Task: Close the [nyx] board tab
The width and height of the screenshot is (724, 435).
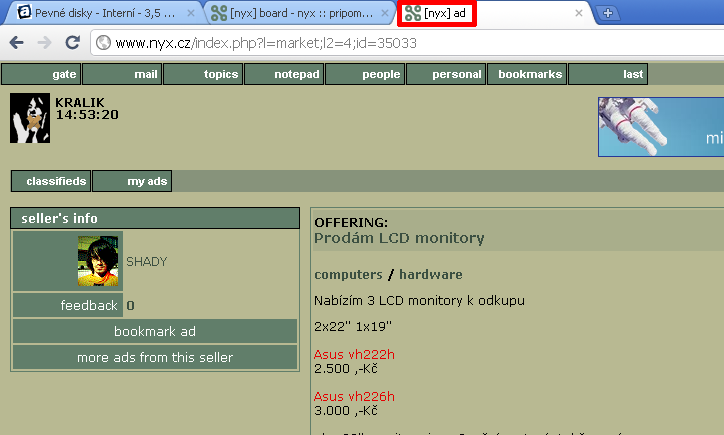Action: [384, 13]
